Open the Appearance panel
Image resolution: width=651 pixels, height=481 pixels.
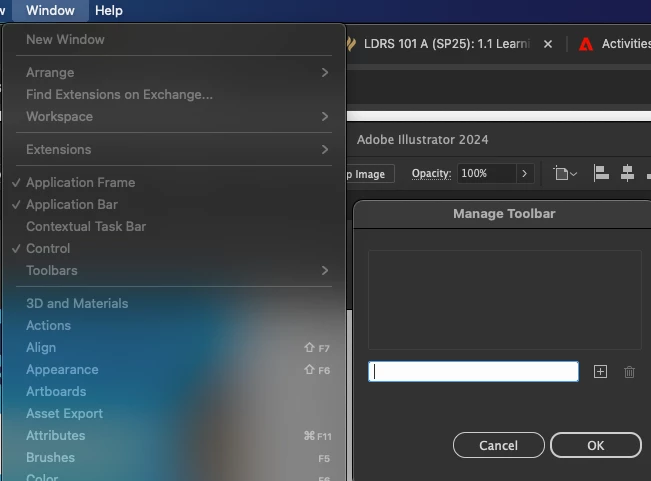(174, 369)
